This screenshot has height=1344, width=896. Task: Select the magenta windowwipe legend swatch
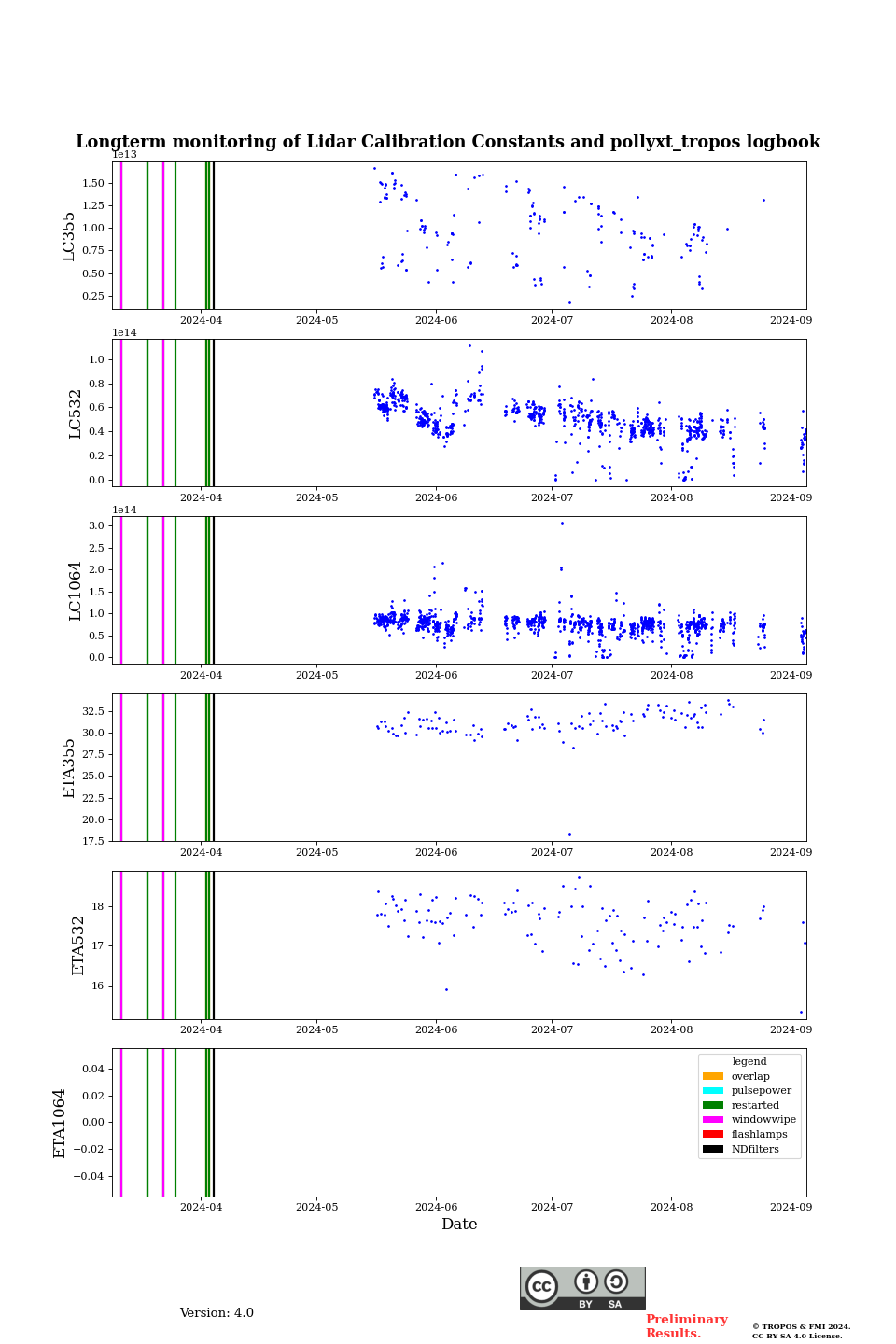(x=713, y=1120)
